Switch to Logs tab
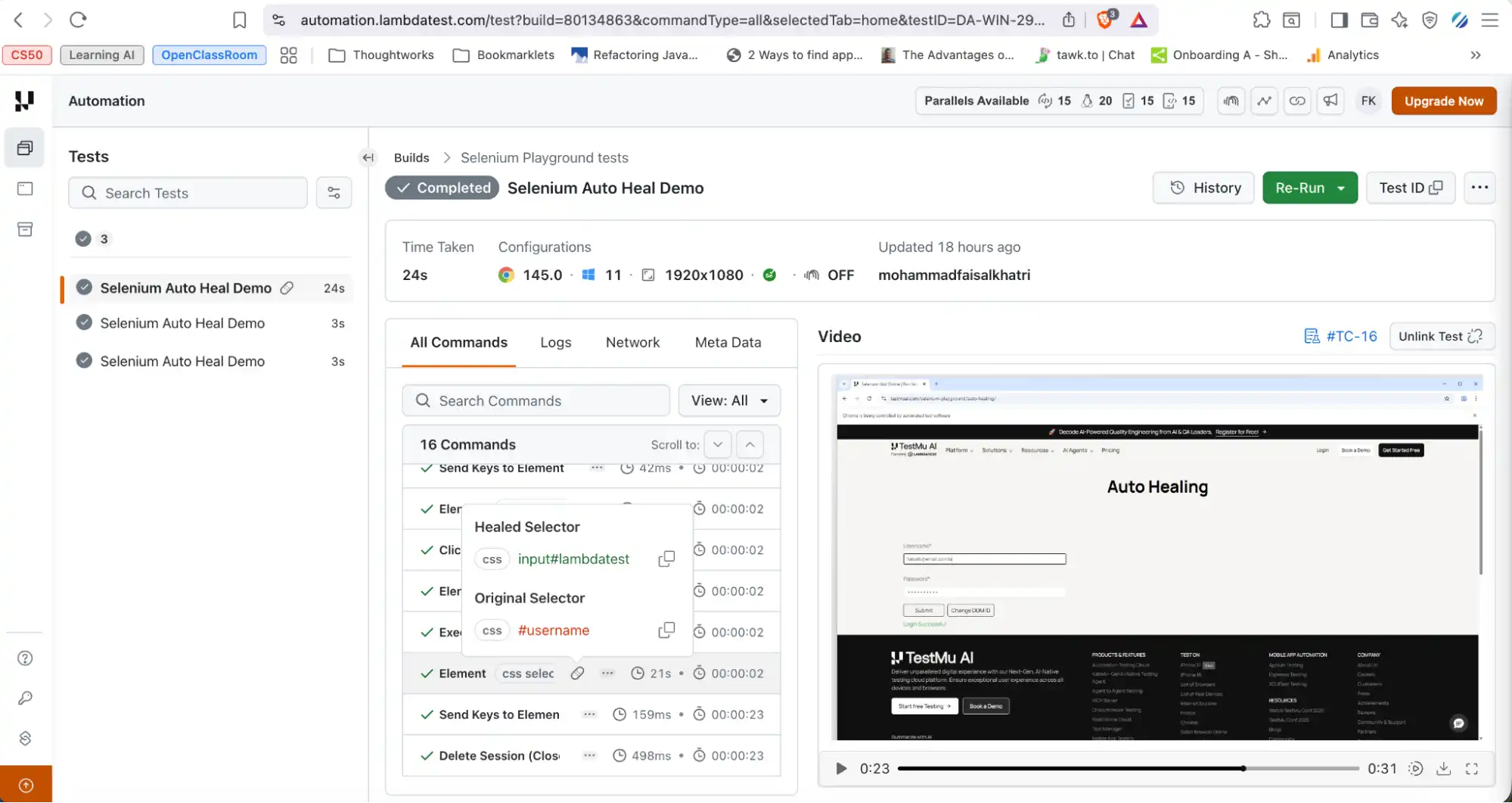1512x803 pixels. coord(555,343)
